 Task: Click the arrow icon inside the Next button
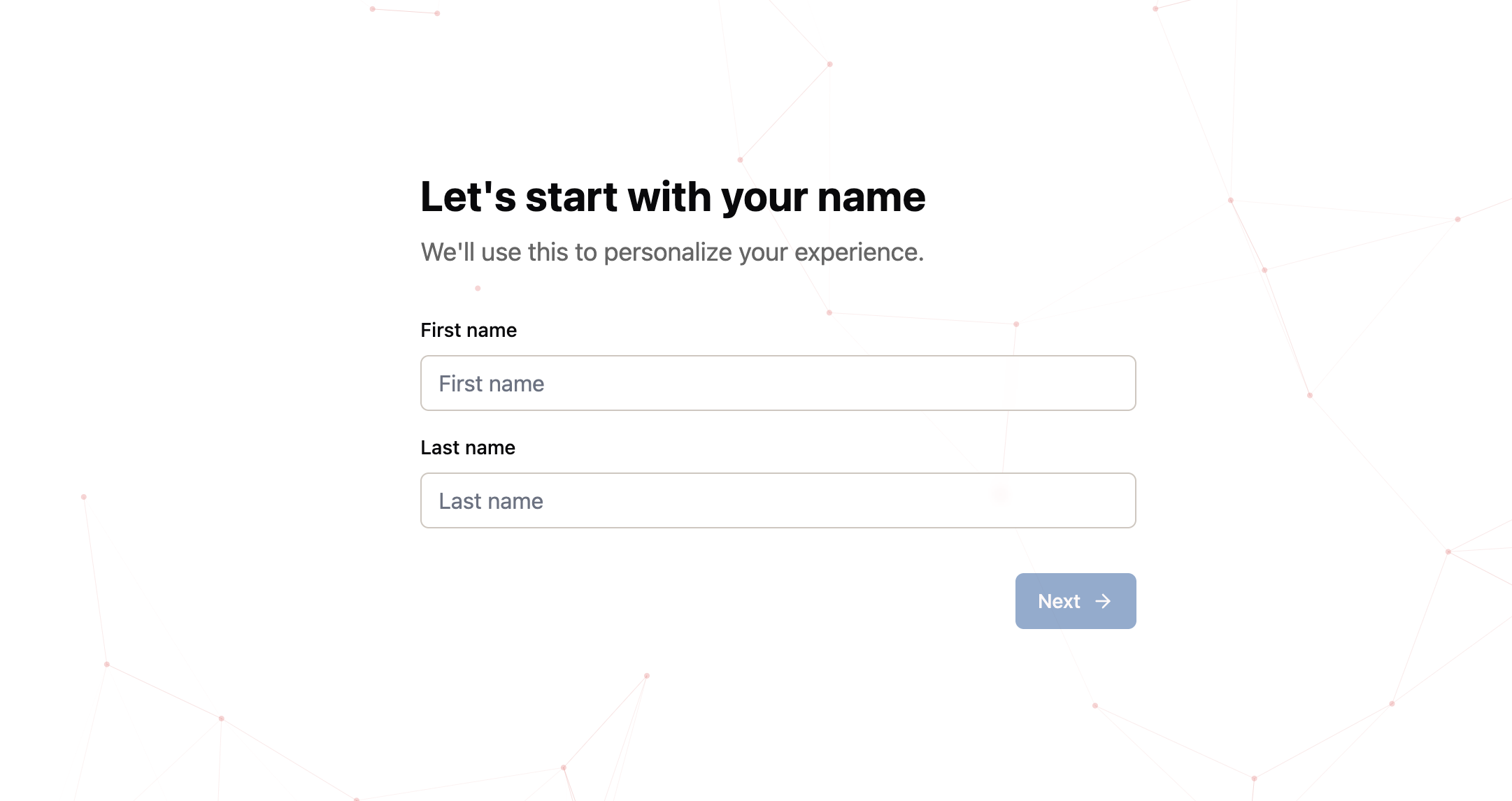pos(1104,601)
